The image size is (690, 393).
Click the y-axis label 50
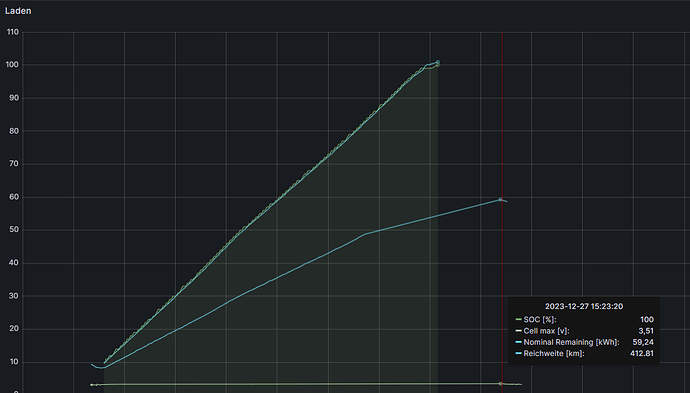[14, 230]
